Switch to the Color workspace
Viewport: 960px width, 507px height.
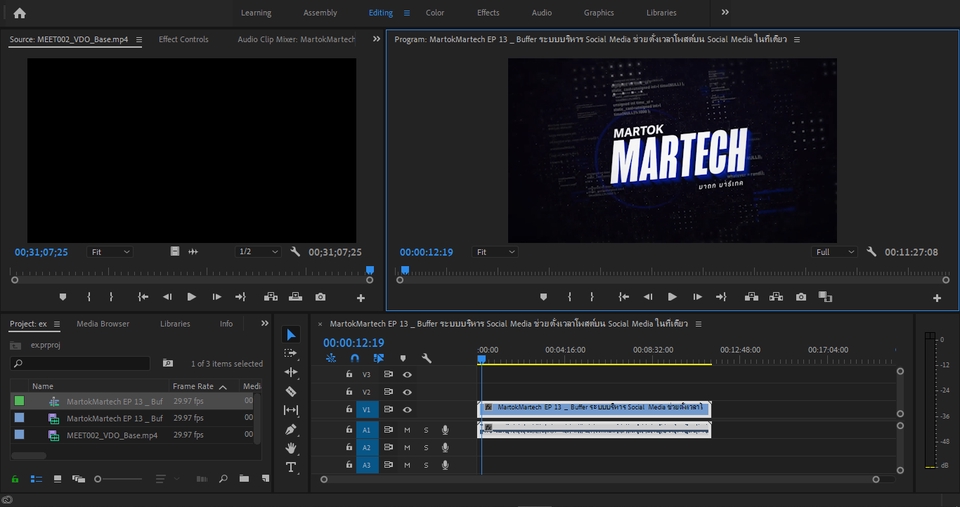(435, 13)
